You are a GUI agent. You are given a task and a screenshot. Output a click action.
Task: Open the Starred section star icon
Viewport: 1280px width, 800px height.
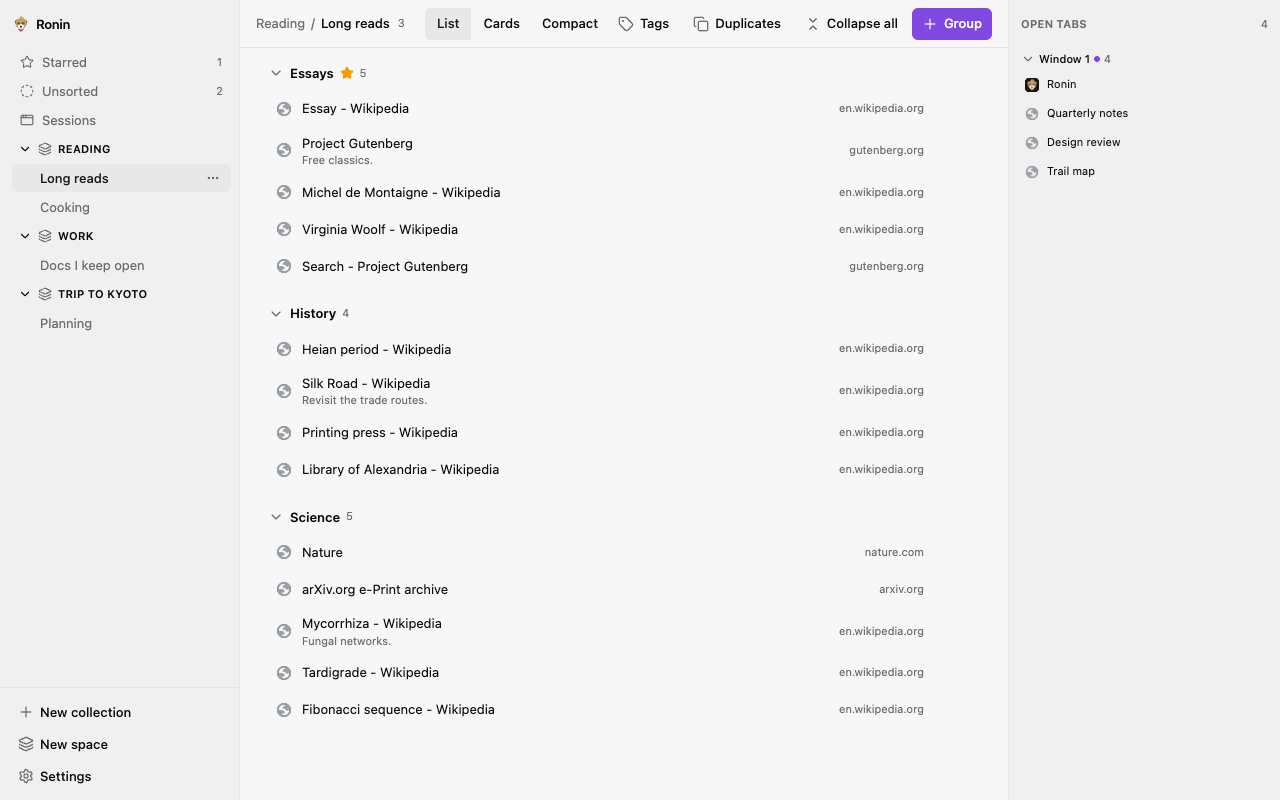pyautogui.click(x=27, y=62)
